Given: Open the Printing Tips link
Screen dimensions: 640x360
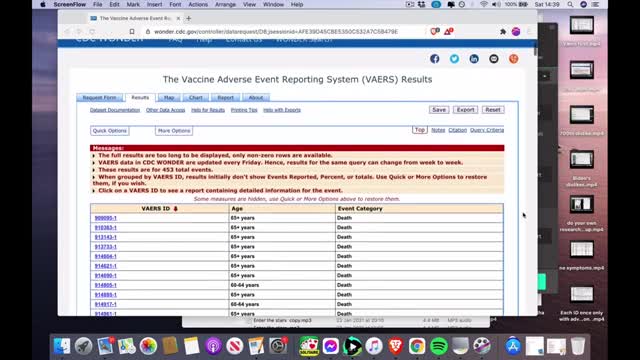Looking at the screenshot, I should [x=244, y=110].
